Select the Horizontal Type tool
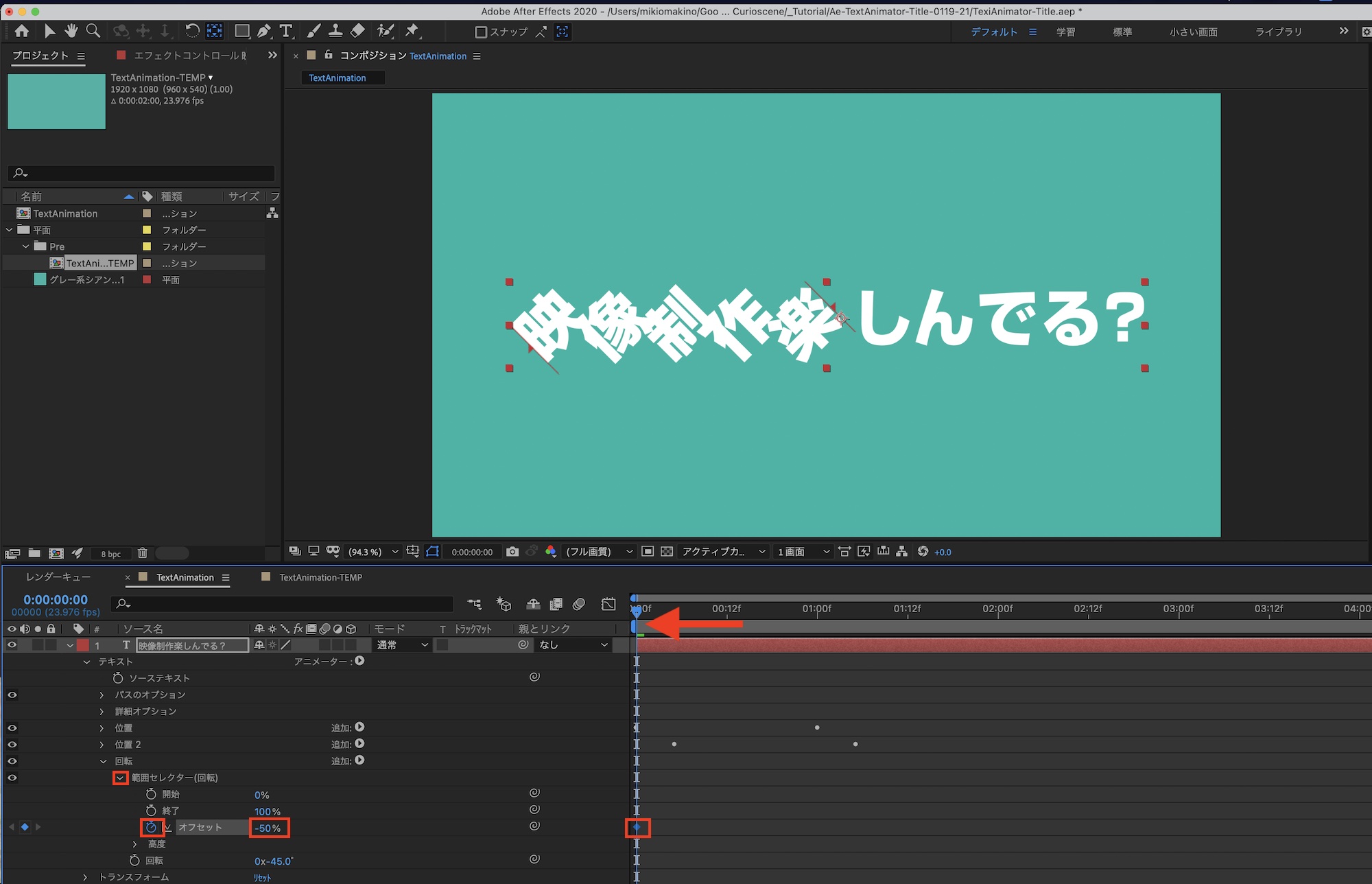1372x884 pixels. pyautogui.click(x=285, y=32)
